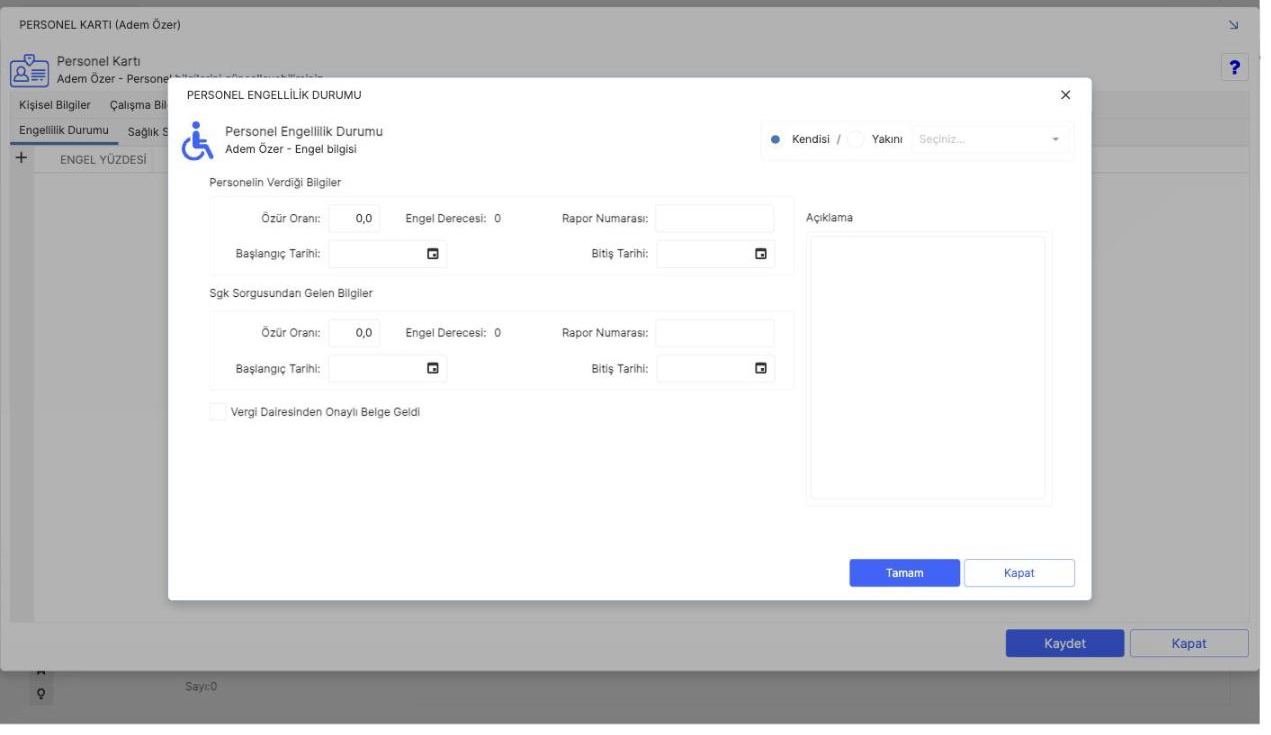Screen dimensions: 1271x735
Task: Click Sgk Rapor Numarası input field
Action: coord(715,333)
